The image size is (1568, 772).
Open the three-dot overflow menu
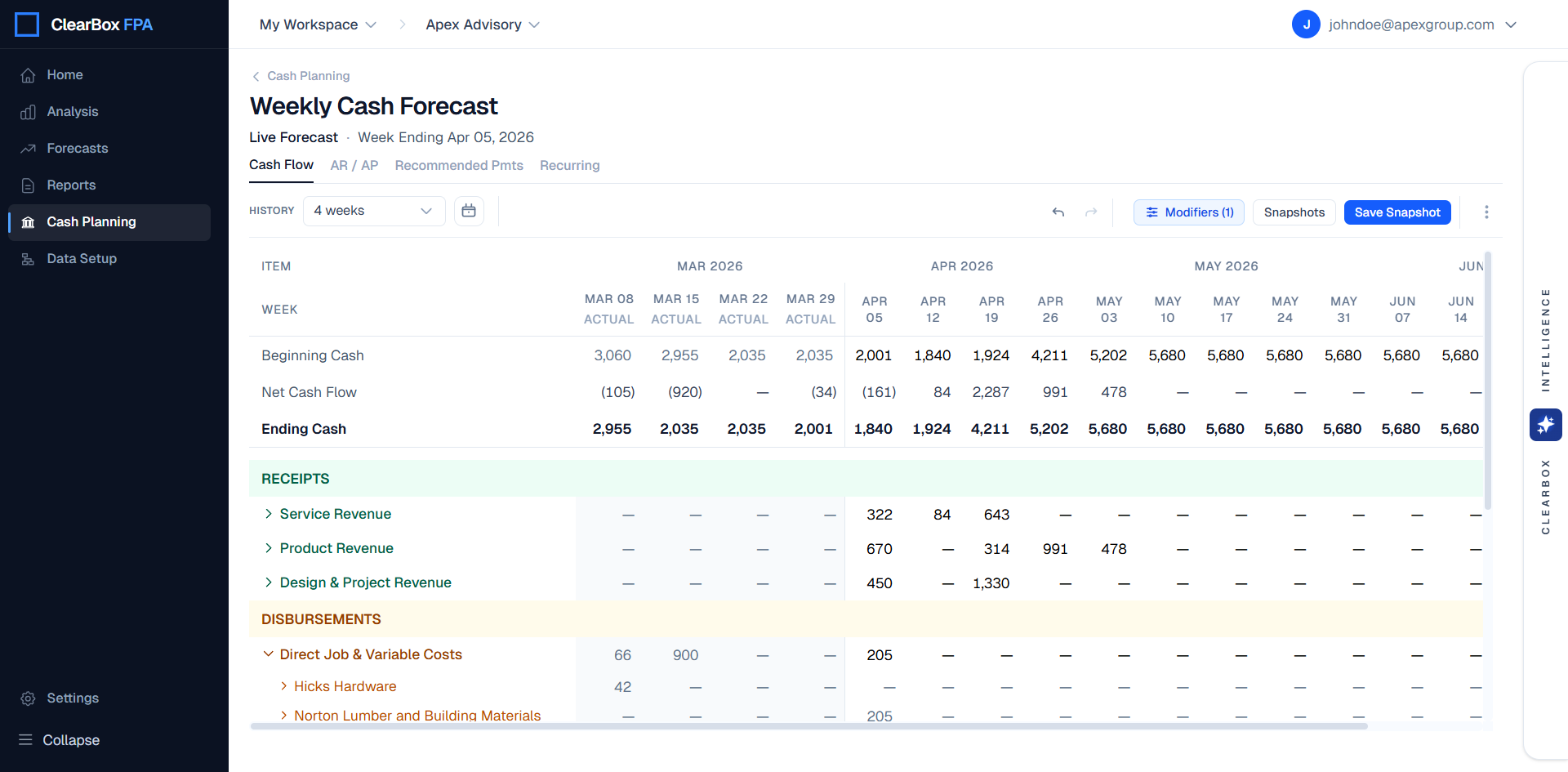tap(1487, 212)
